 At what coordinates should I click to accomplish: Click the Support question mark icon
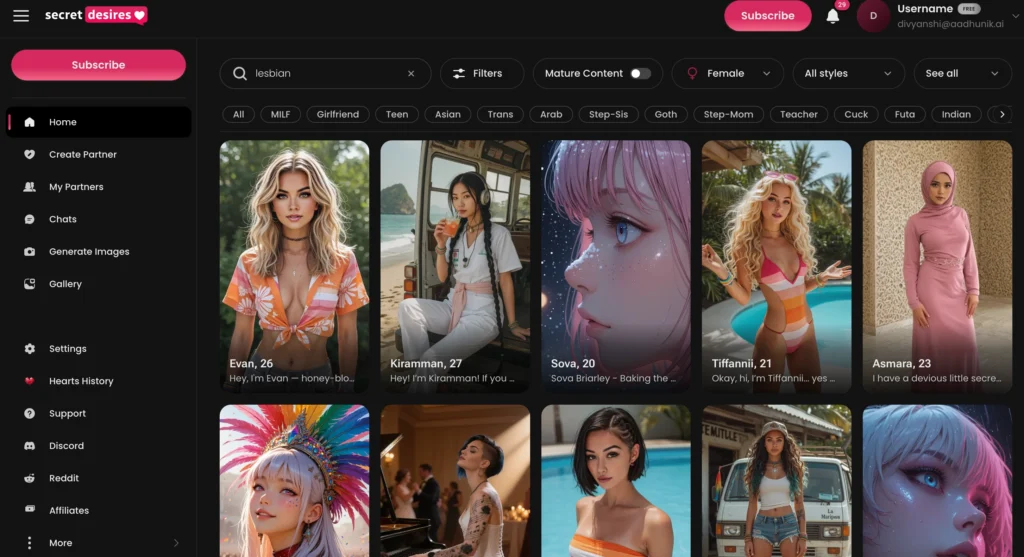coord(29,413)
